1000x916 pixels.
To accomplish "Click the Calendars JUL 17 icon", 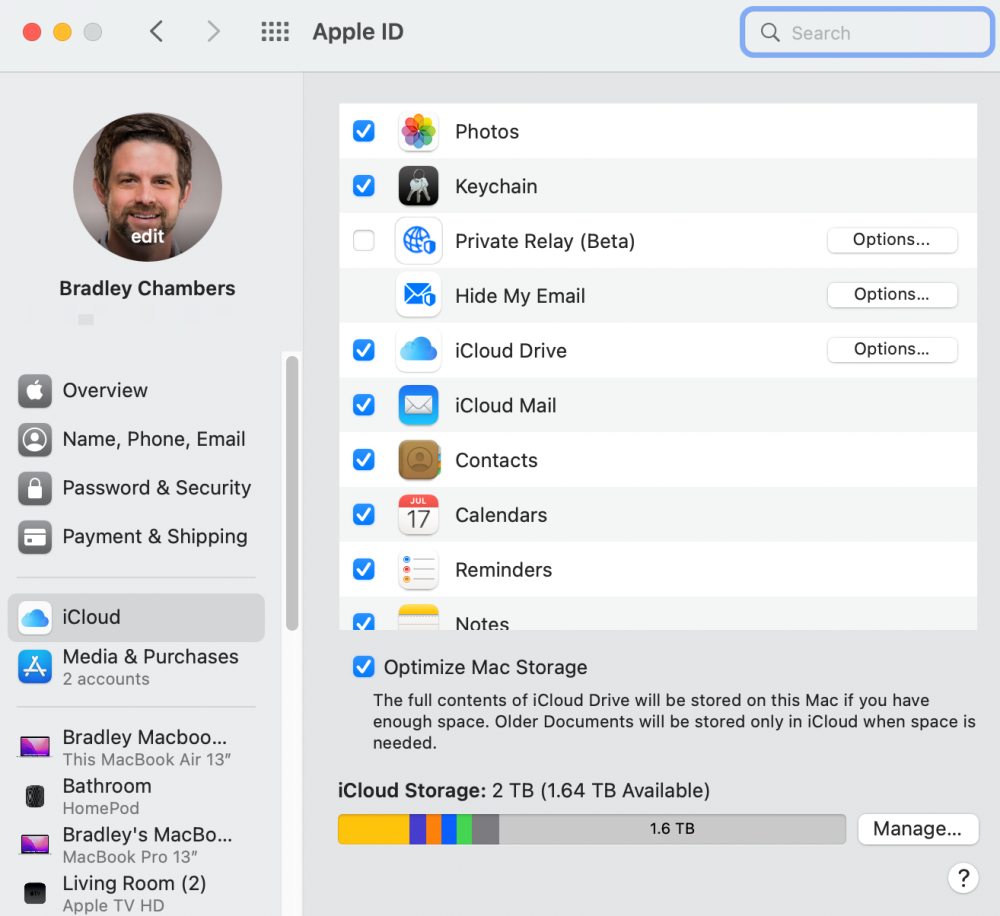I will click(x=418, y=515).
